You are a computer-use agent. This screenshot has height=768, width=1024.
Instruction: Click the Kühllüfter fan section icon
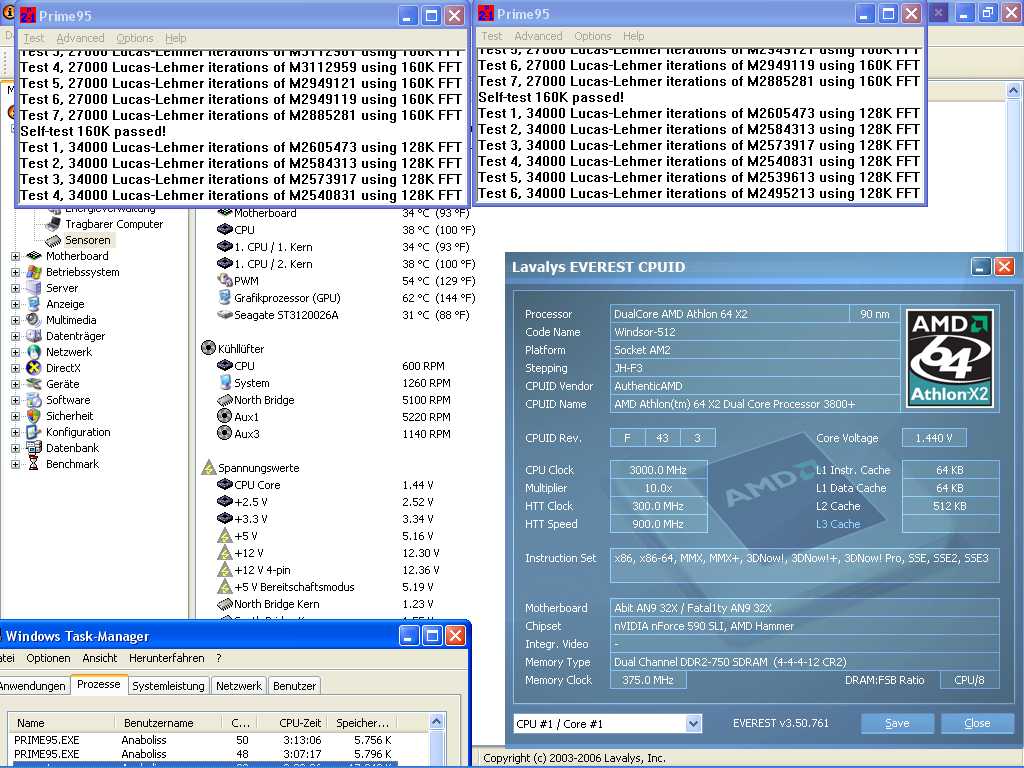(208, 348)
